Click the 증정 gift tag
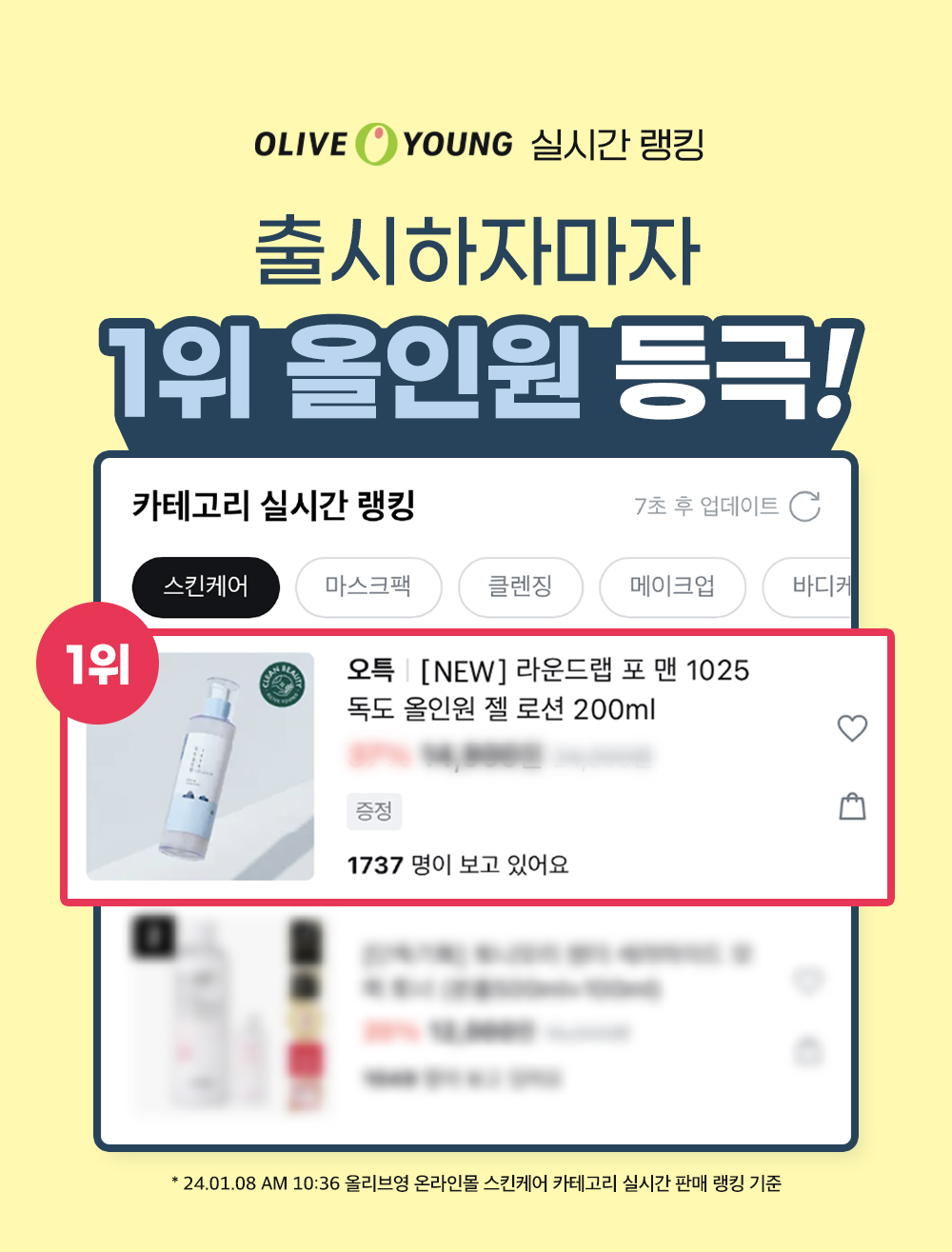Image resolution: width=952 pixels, height=1252 pixels. (x=374, y=811)
